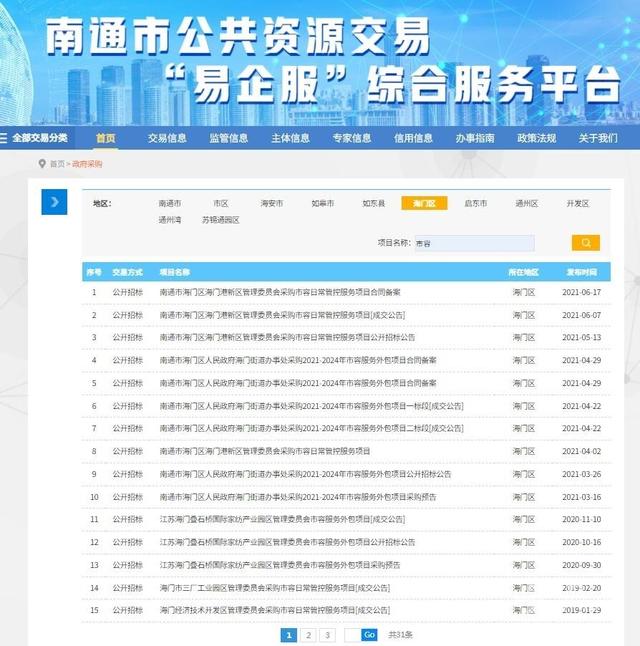Click the 发布时间 column header
The width and height of the screenshot is (640, 646).
click(x=581, y=272)
